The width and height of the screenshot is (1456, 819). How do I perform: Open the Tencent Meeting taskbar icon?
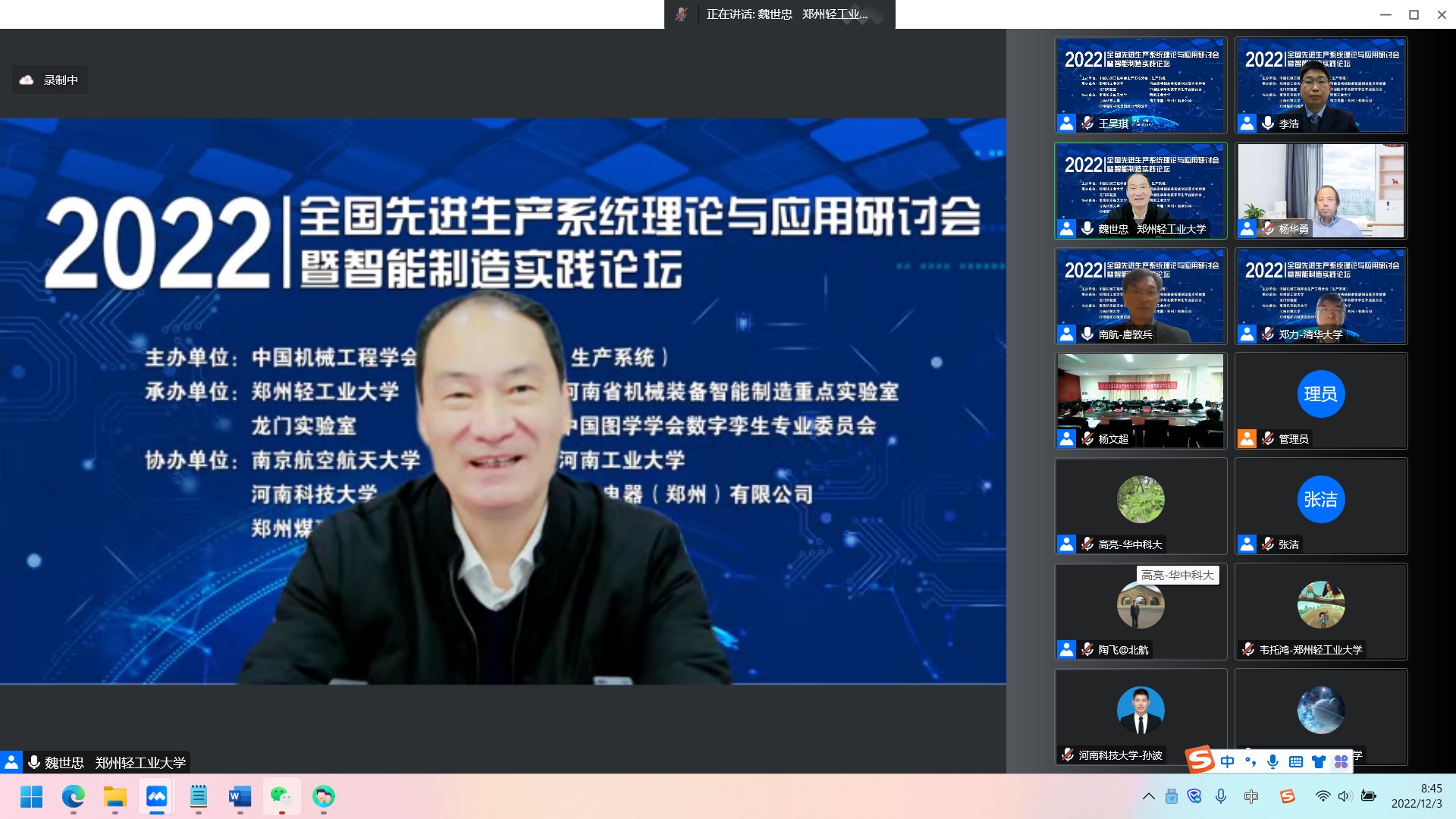[x=156, y=796]
